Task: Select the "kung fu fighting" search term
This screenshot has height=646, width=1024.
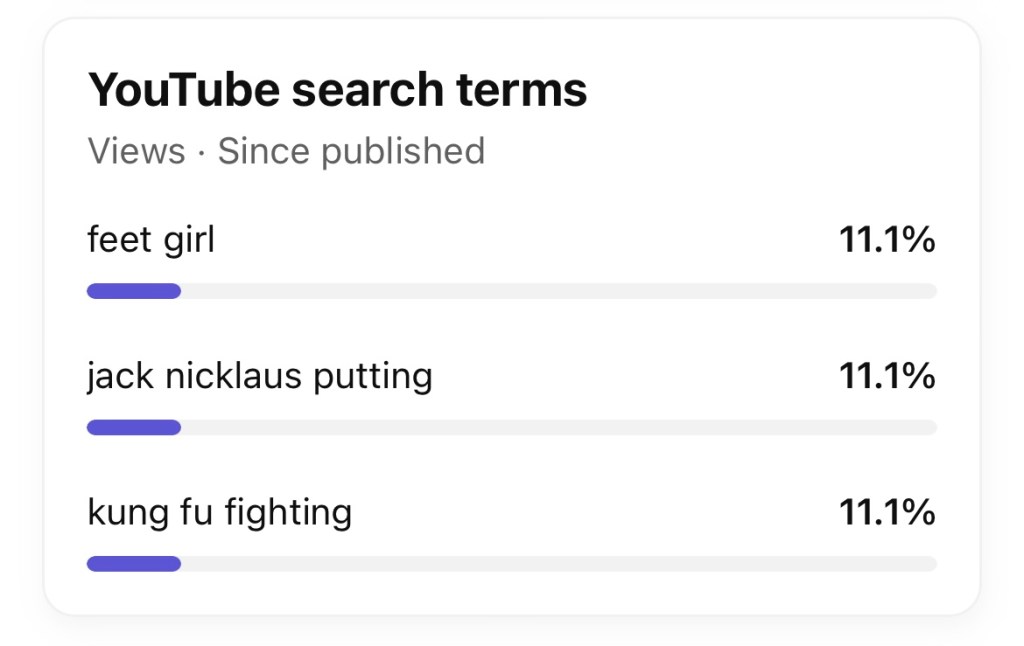Action: (x=220, y=513)
